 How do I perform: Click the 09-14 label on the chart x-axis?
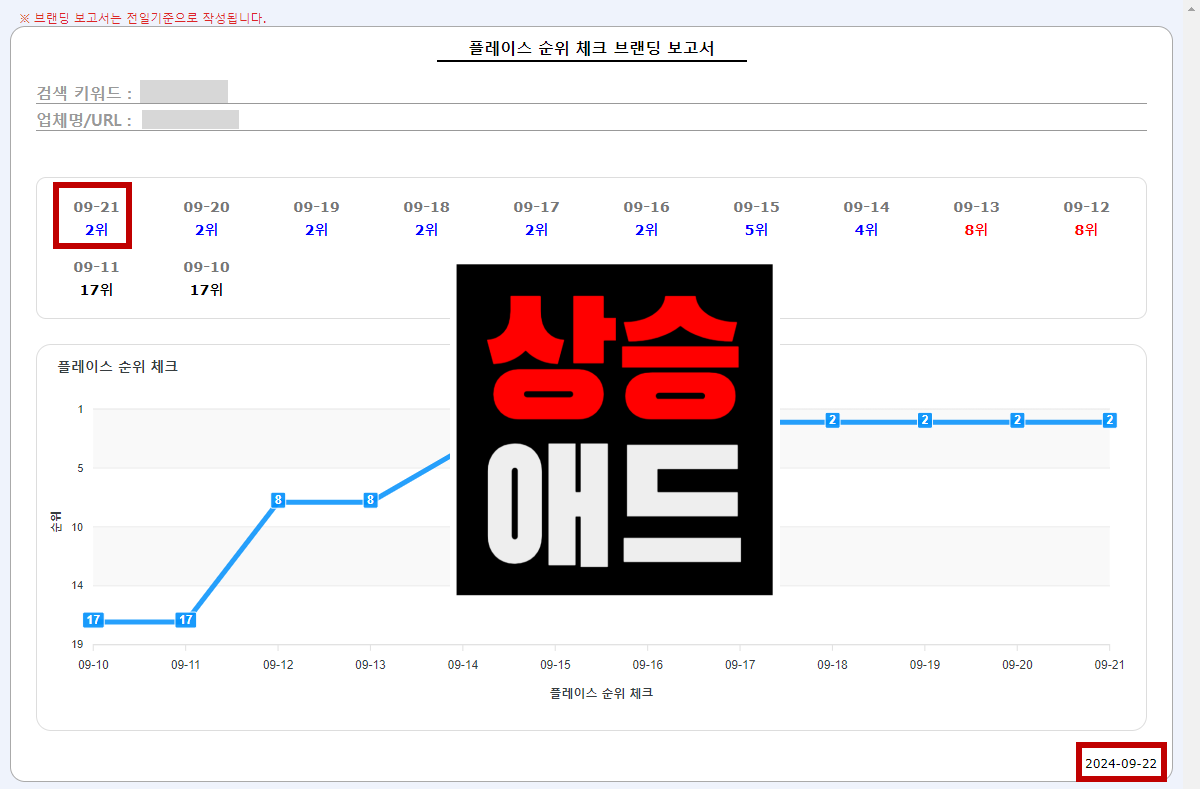pyautogui.click(x=463, y=664)
